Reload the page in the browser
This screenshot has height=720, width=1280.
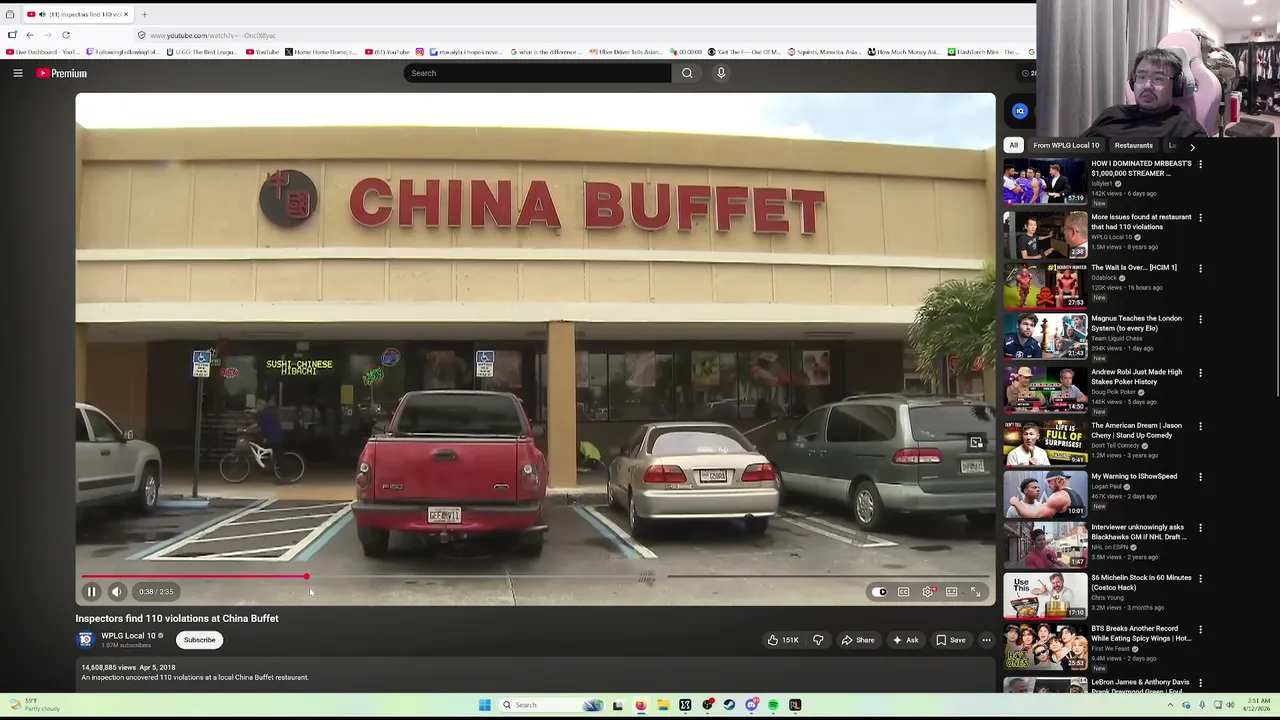pyautogui.click(x=66, y=35)
